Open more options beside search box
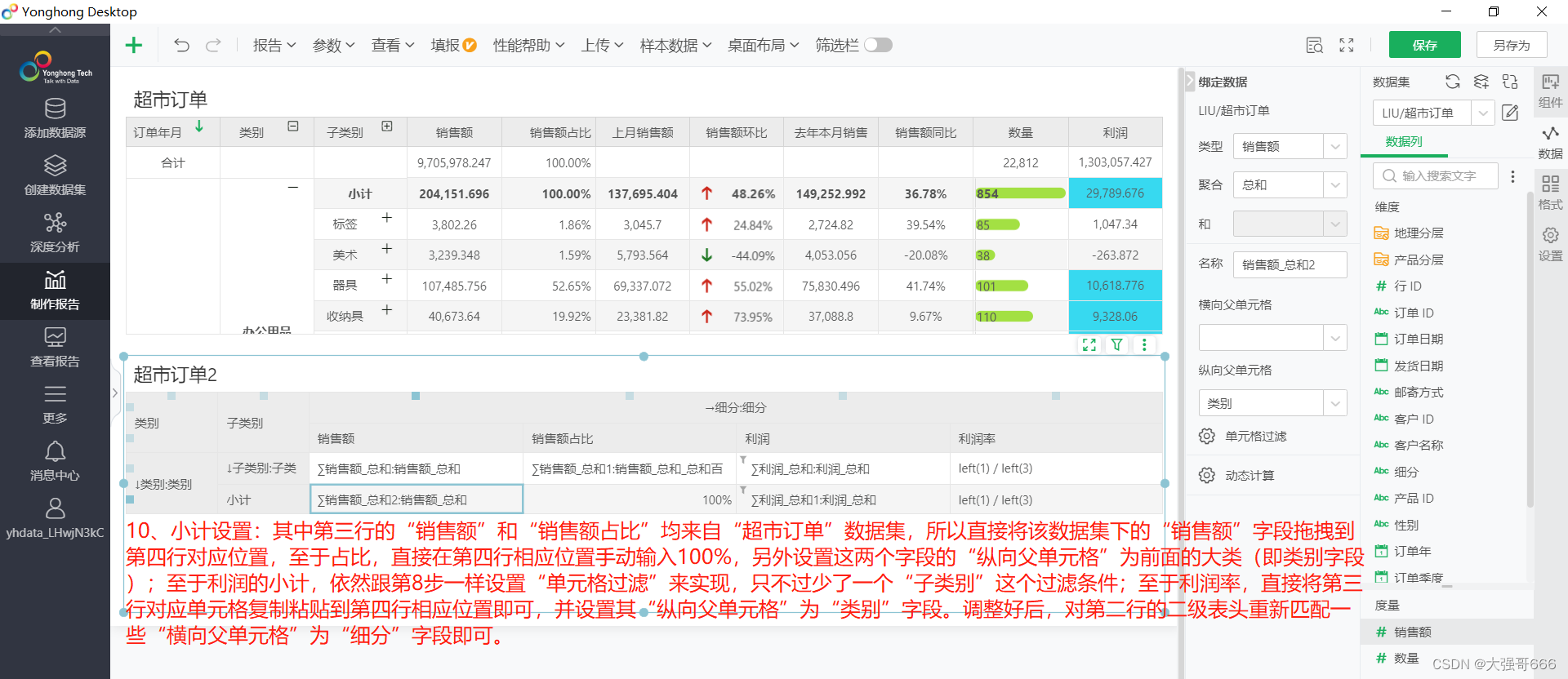The image size is (1568, 679). pos(1512,176)
